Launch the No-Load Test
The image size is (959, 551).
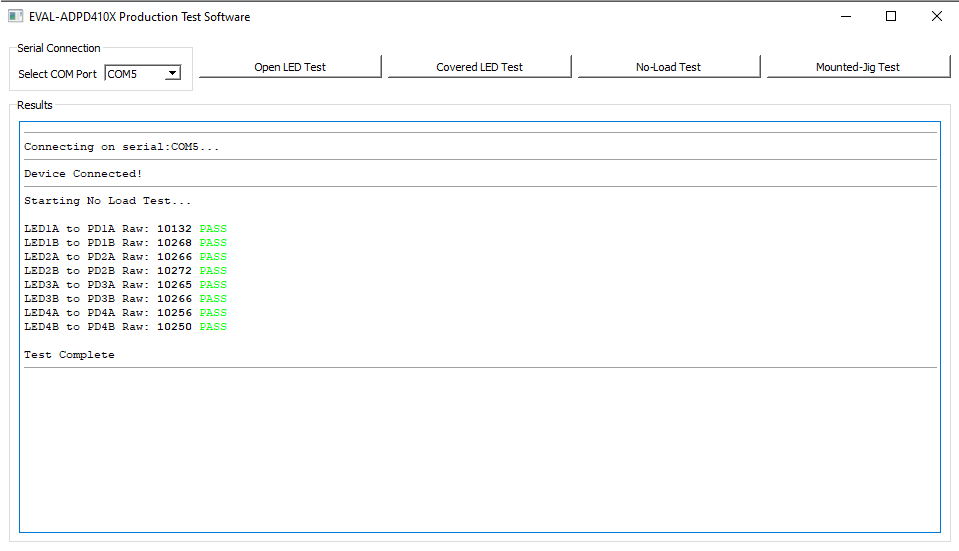pyautogui.click(x=668, y=67)
